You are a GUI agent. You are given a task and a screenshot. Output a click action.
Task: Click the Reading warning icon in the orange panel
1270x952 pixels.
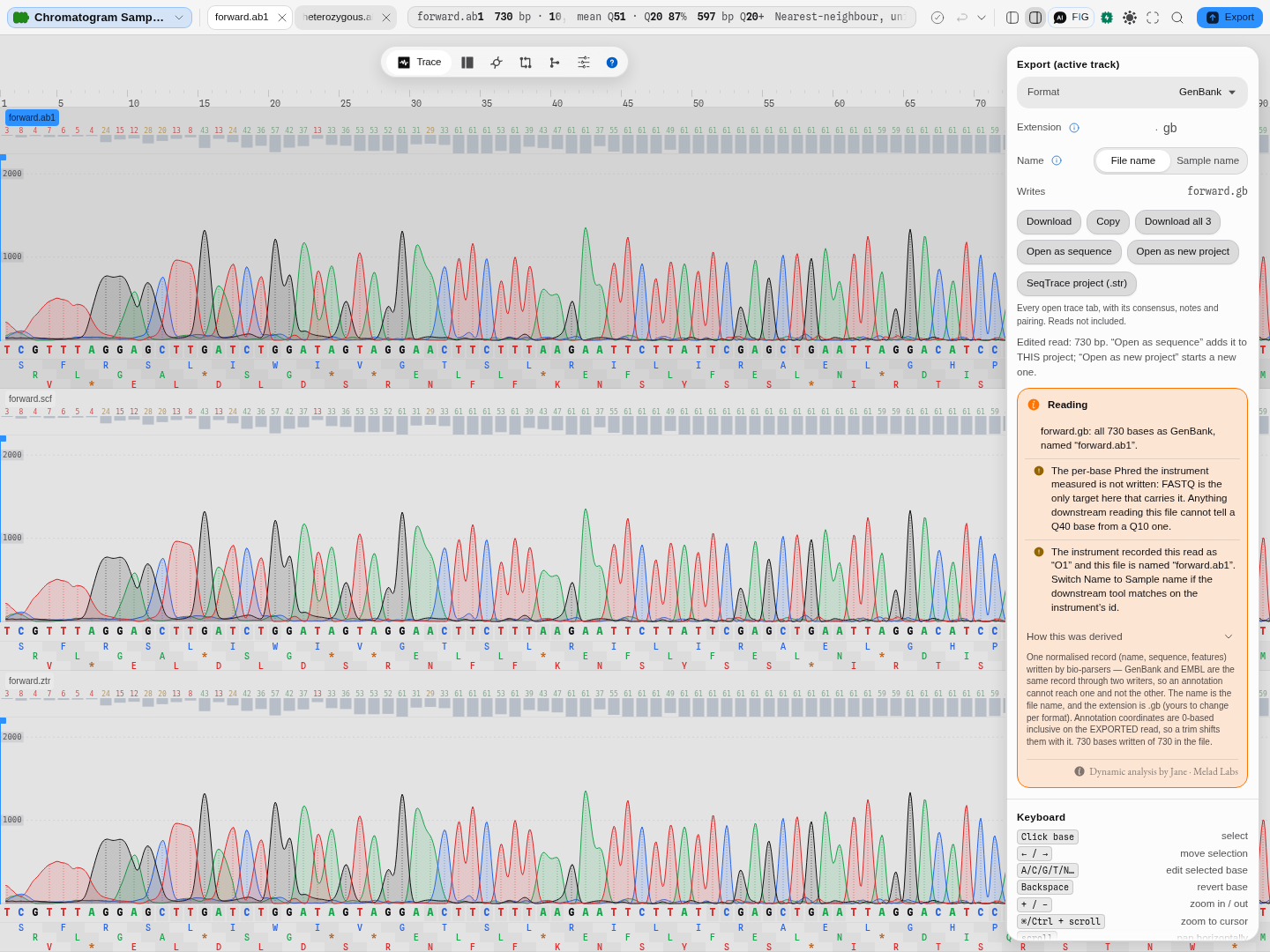point(1033,405)
